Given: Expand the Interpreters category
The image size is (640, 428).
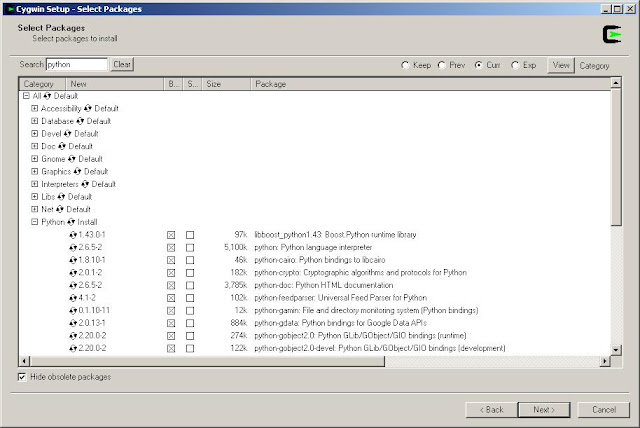Looking at the screenshot, I should pos(35,184).
